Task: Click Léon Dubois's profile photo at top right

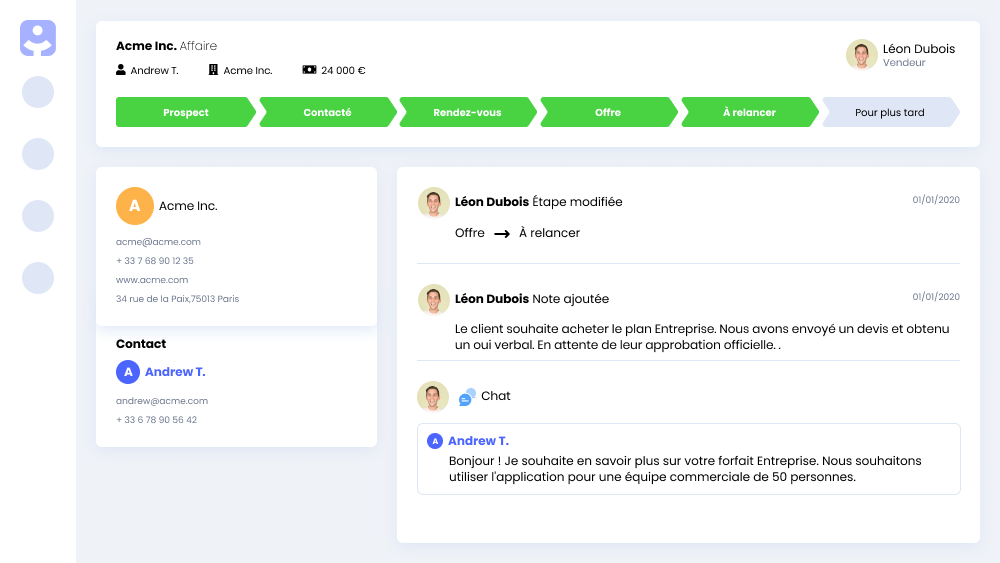Action: point(861,55)
